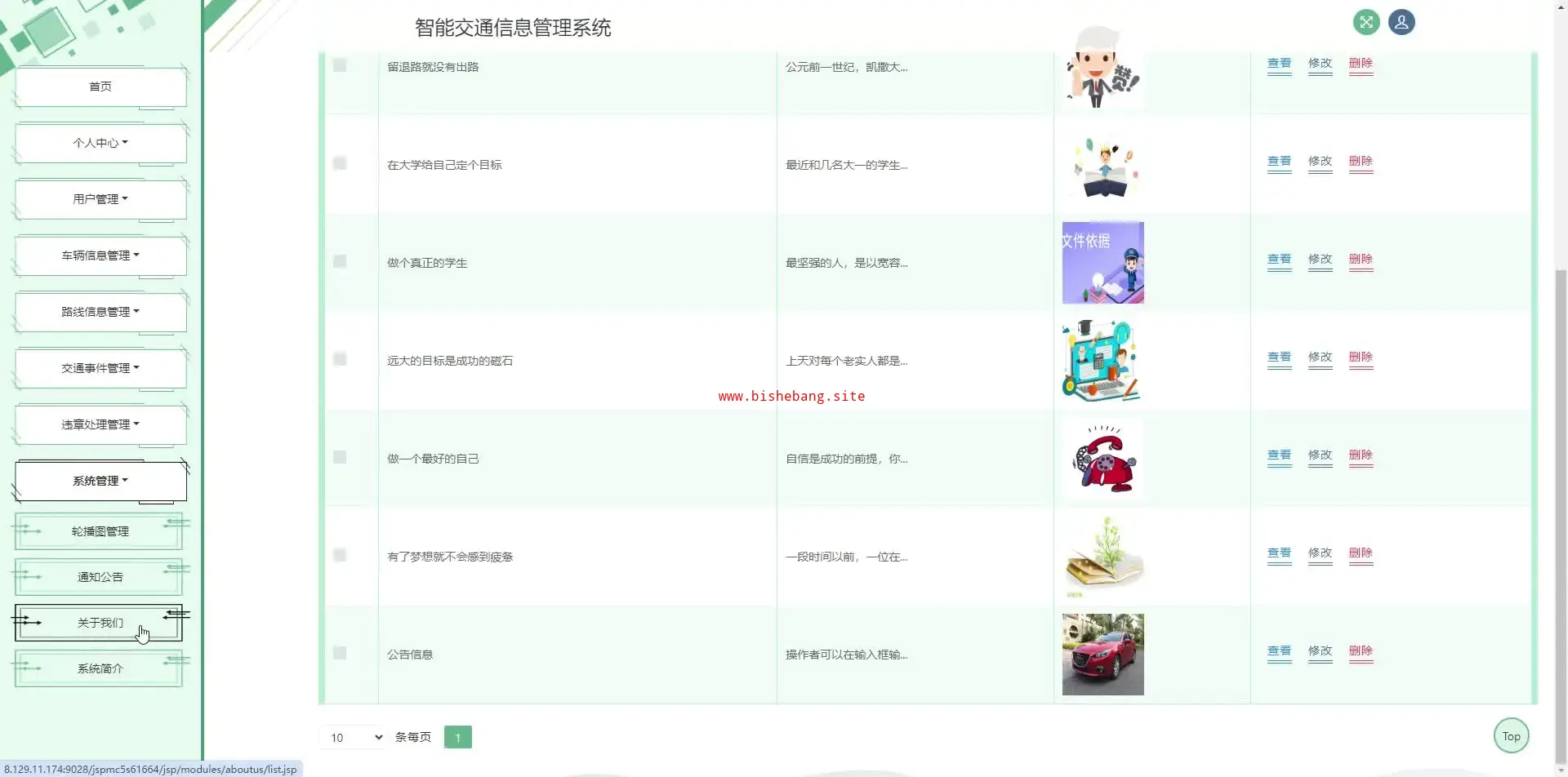Open the 文件依据 purple thumbnail
The image size is (1568, 777).
[1103, 263]
